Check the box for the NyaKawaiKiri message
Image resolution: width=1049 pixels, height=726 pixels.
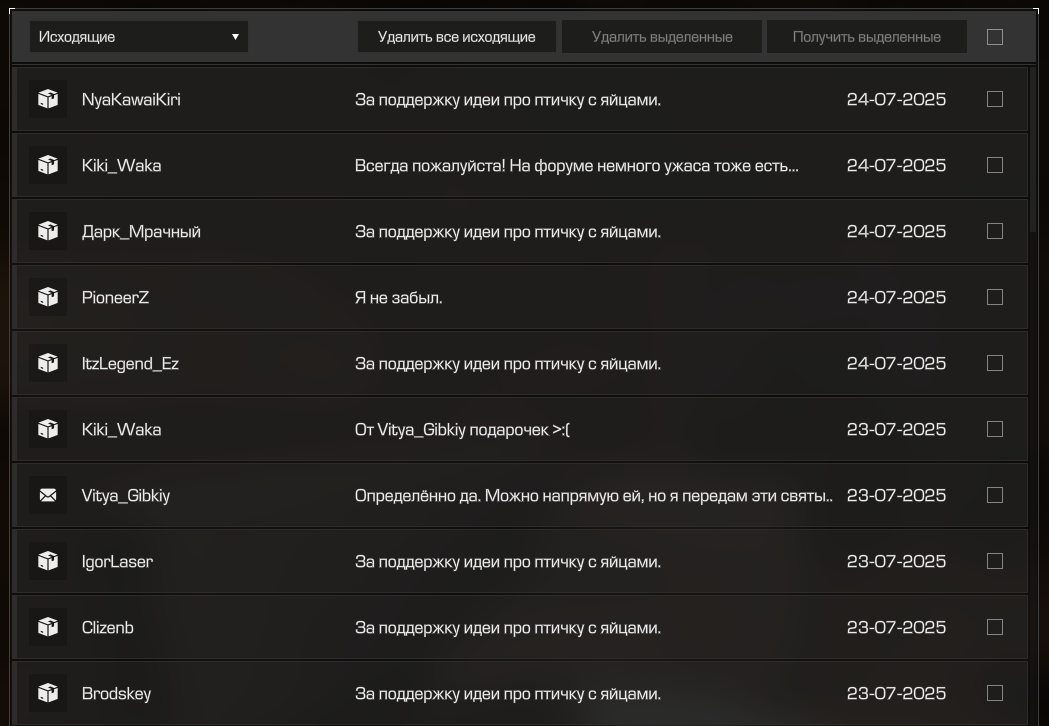point(995,99)
